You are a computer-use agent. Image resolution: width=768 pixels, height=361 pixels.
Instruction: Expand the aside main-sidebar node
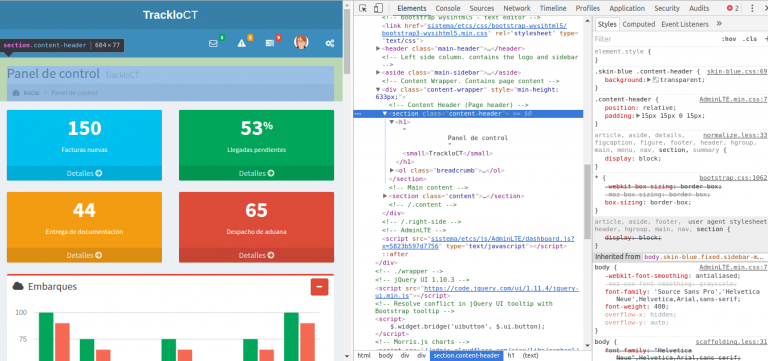click(378, 72)
